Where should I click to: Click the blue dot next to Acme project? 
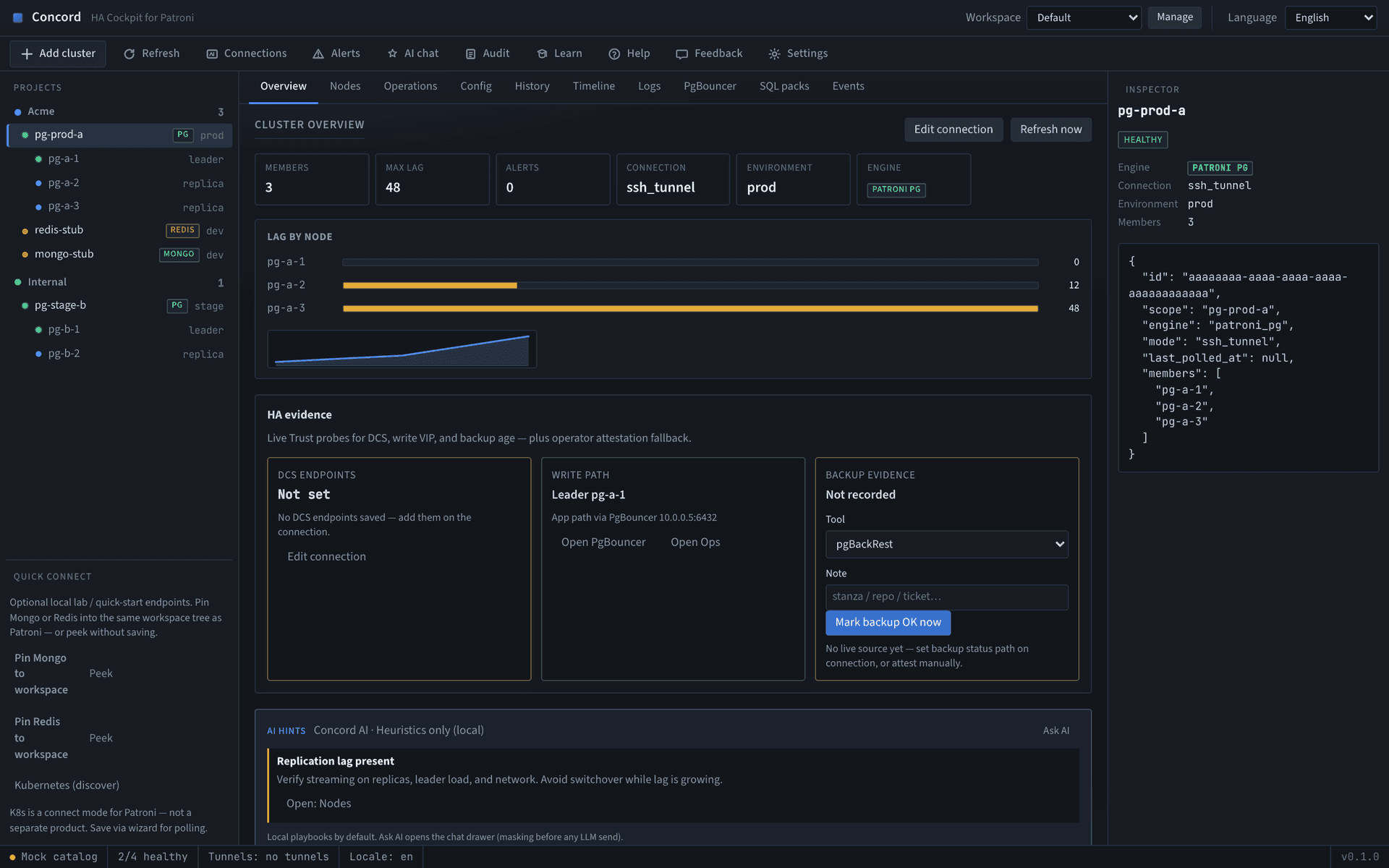pyautogui.click(x=18, y=112)
